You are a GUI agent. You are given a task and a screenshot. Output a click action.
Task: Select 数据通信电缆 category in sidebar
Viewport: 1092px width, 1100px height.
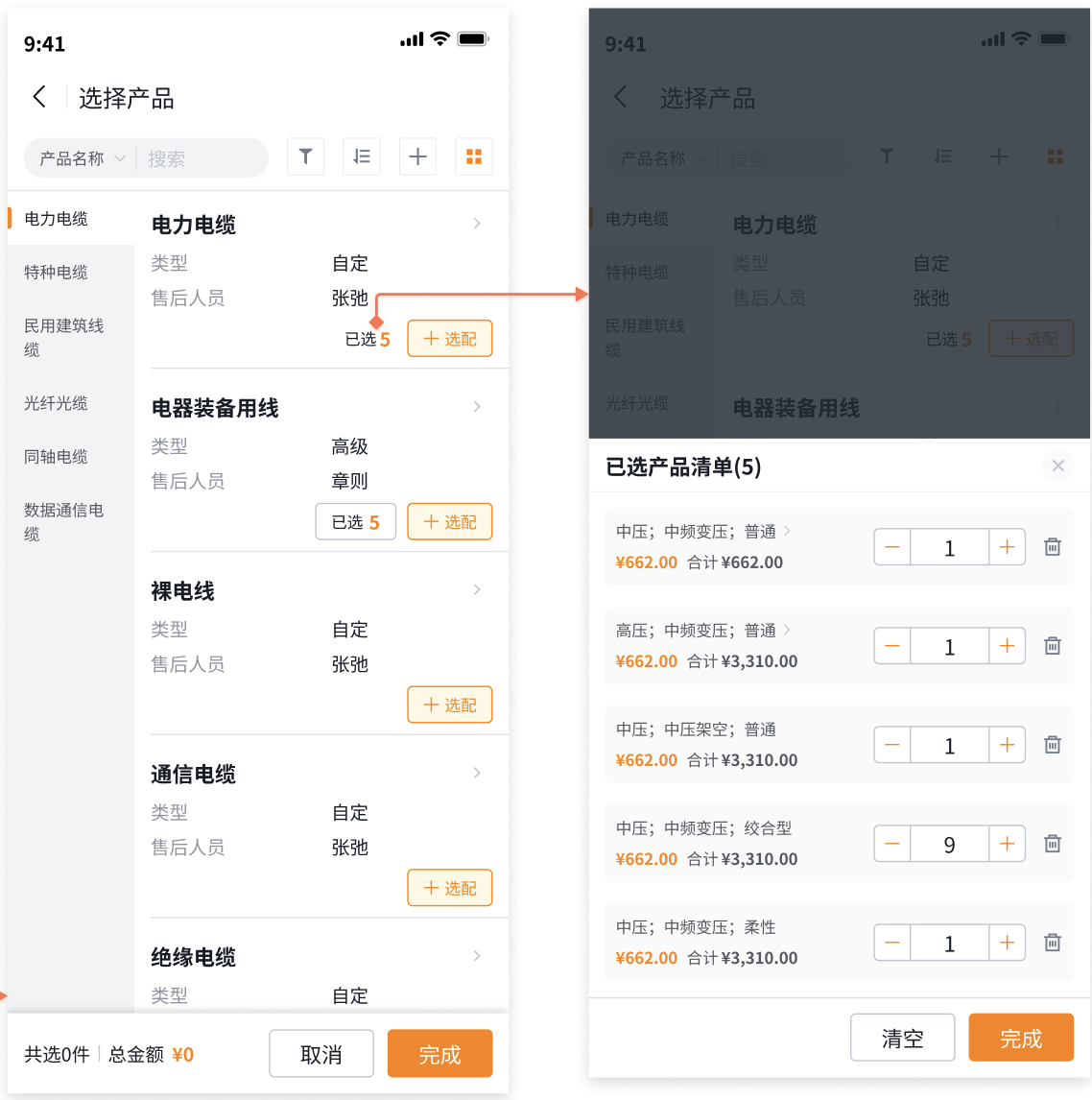64,522
